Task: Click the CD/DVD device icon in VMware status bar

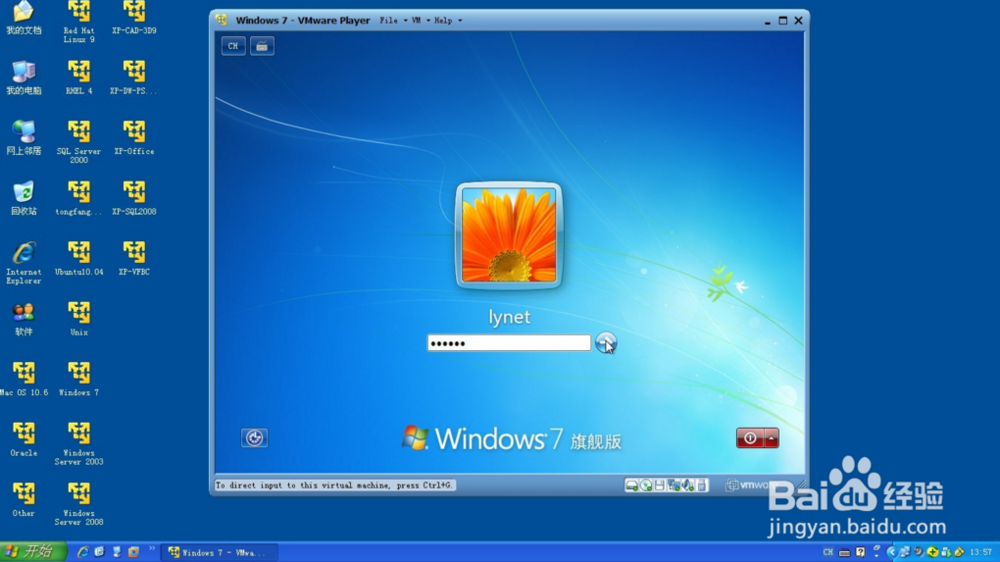Action: pos(646,485)
